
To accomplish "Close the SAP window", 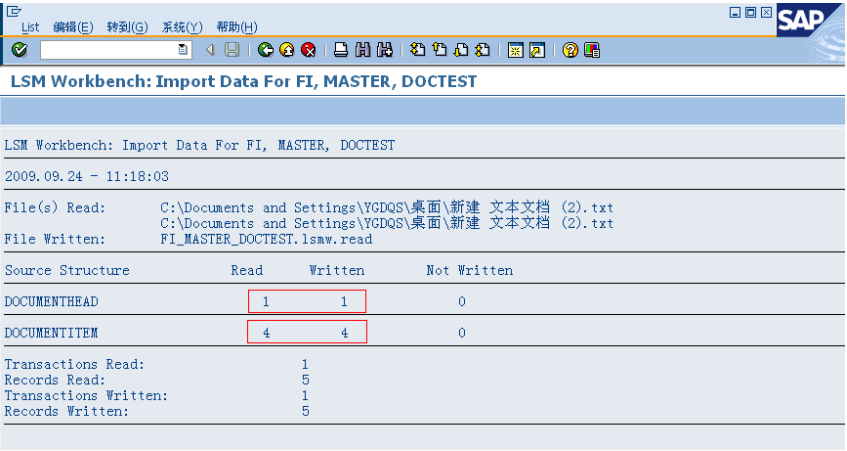I will click(x=766, y=12).
